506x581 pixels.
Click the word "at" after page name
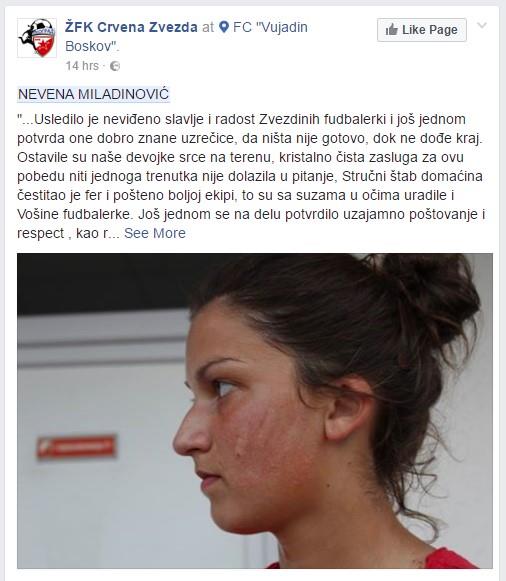click(x=208, y=27)
